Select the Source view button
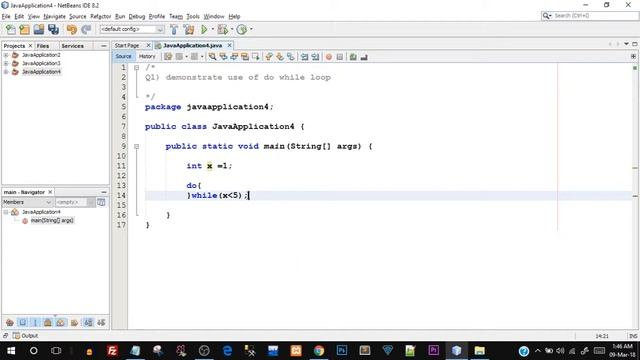 point(123,57)
